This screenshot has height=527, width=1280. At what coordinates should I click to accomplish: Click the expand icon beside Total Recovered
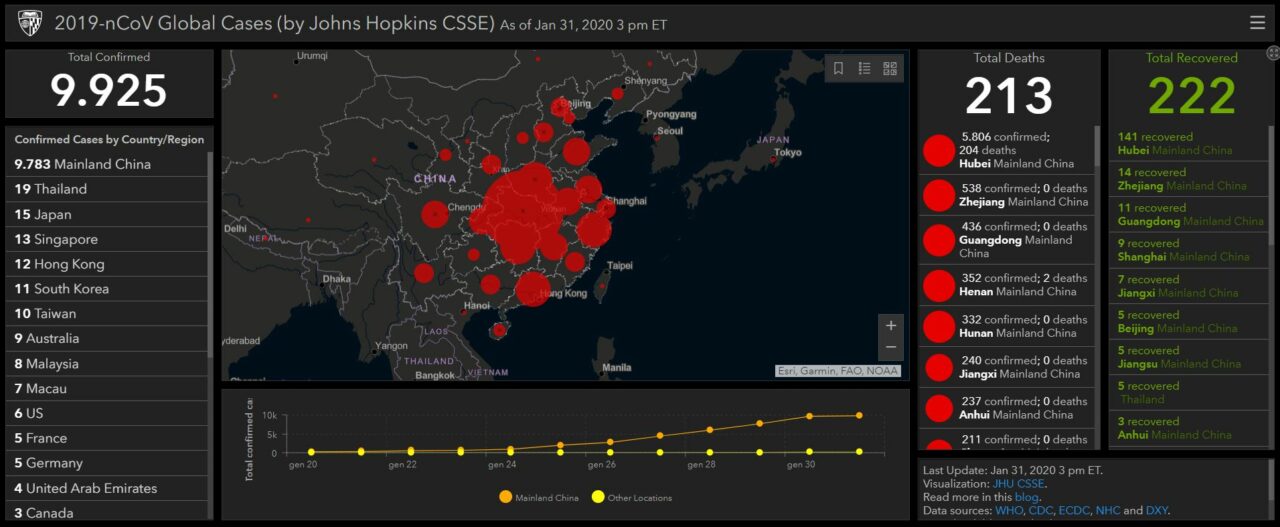1272,53
